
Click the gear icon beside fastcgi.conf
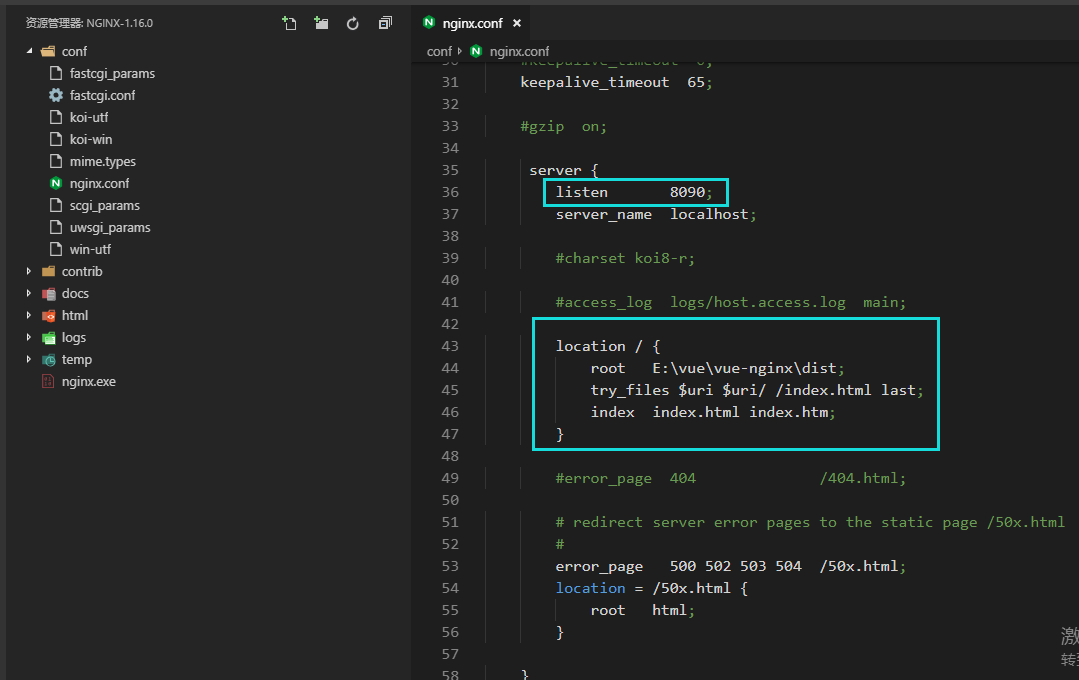tap(56, 95)
